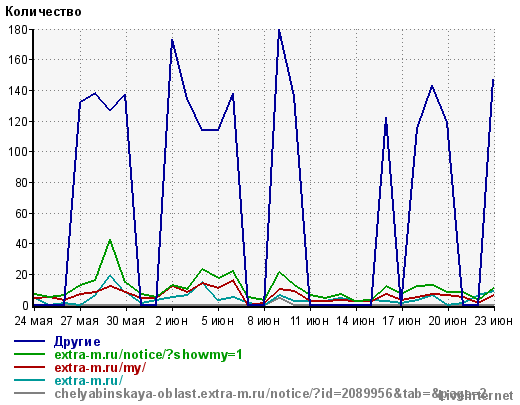Click the Количество chart title
The image size is (520, 405).
(43, 12)
